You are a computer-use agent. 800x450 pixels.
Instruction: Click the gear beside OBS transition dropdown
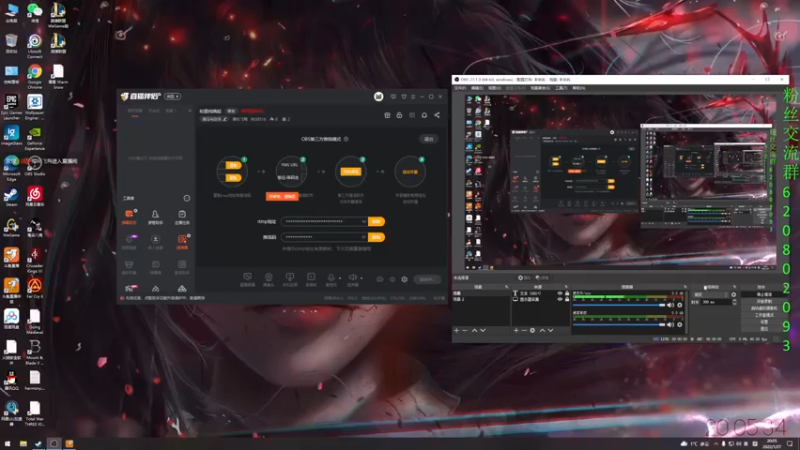coord(734,294)
